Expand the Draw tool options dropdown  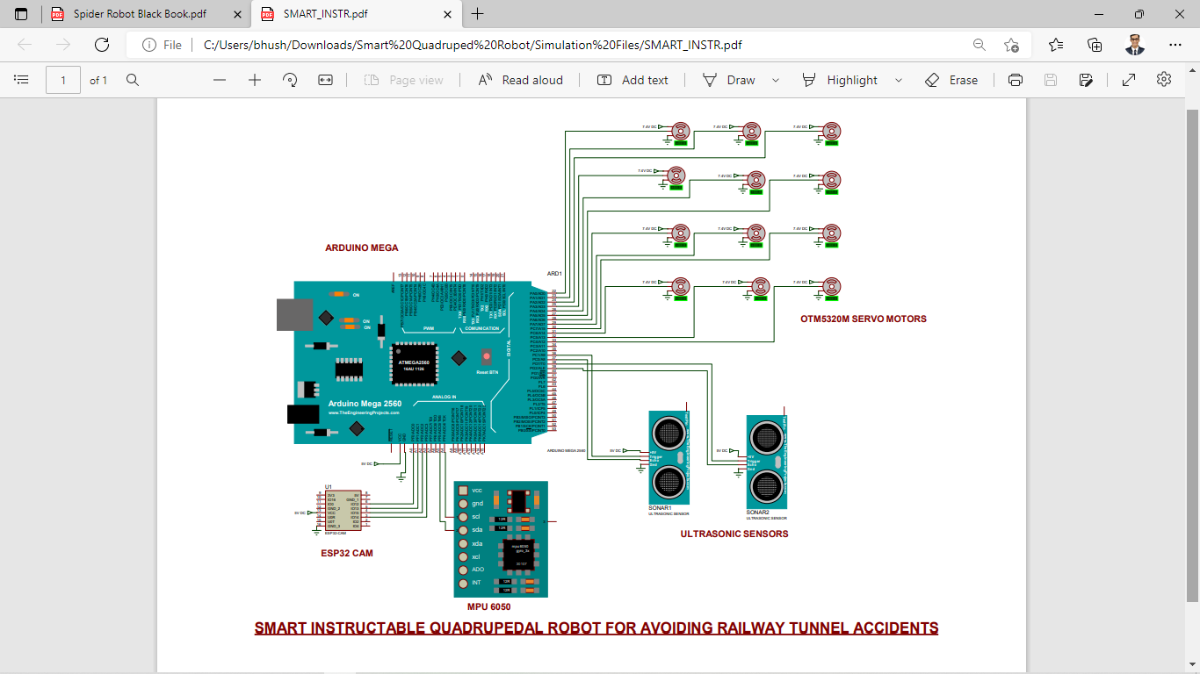click(x=776, y=80)
